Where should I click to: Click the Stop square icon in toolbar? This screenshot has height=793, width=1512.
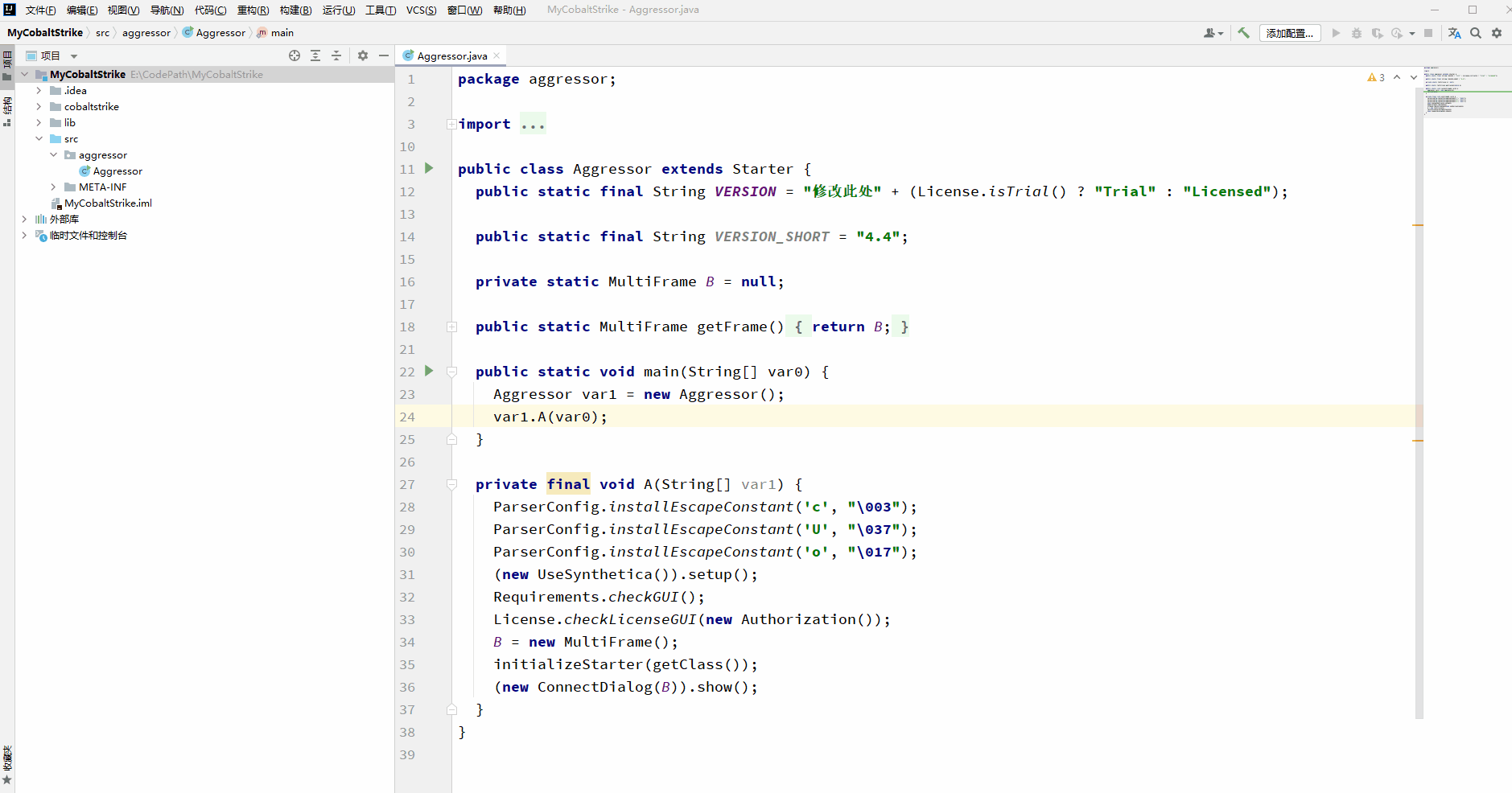click(1428, 33)
